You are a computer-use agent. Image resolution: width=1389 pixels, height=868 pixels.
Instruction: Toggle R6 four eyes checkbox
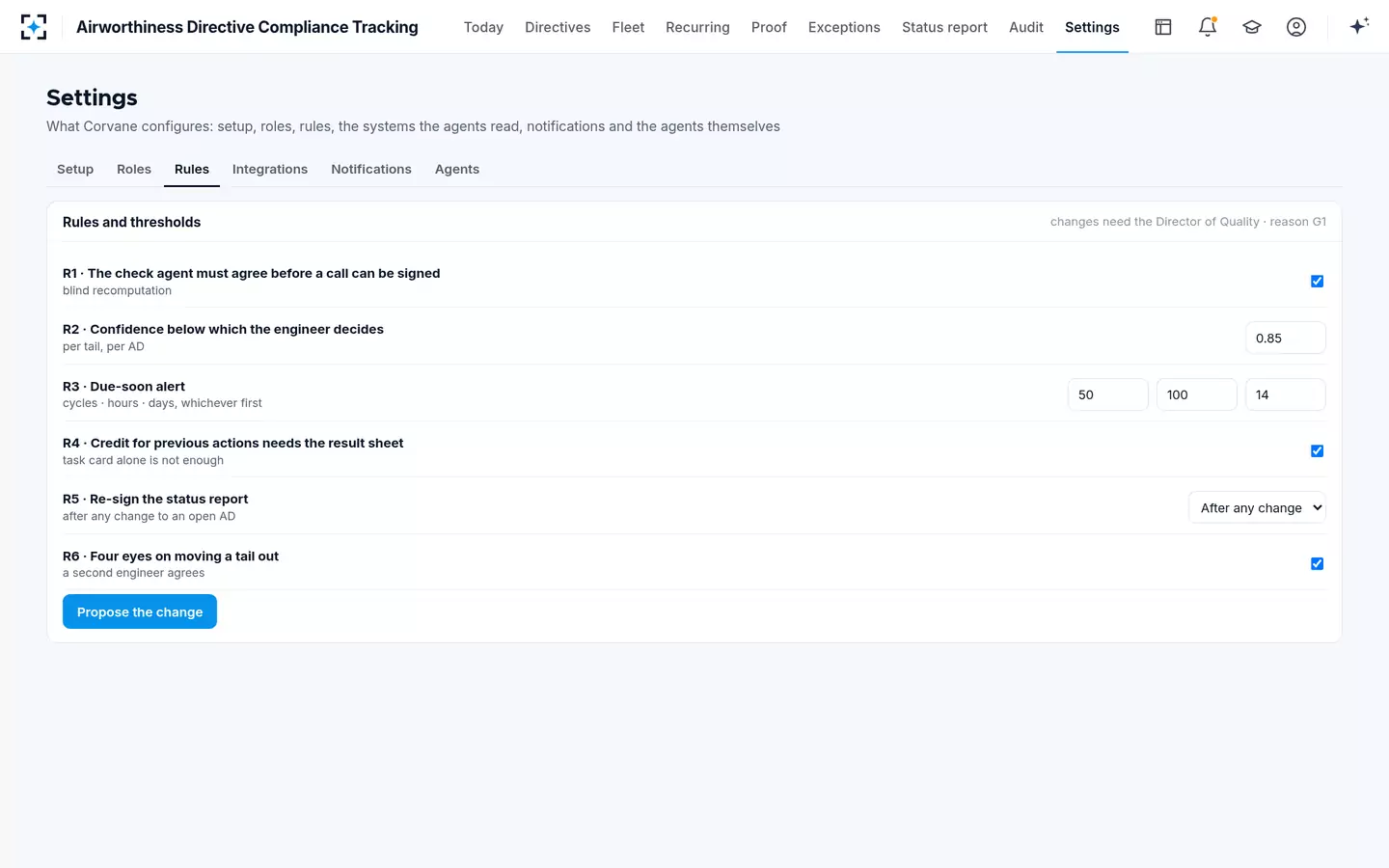point(1317,564)
